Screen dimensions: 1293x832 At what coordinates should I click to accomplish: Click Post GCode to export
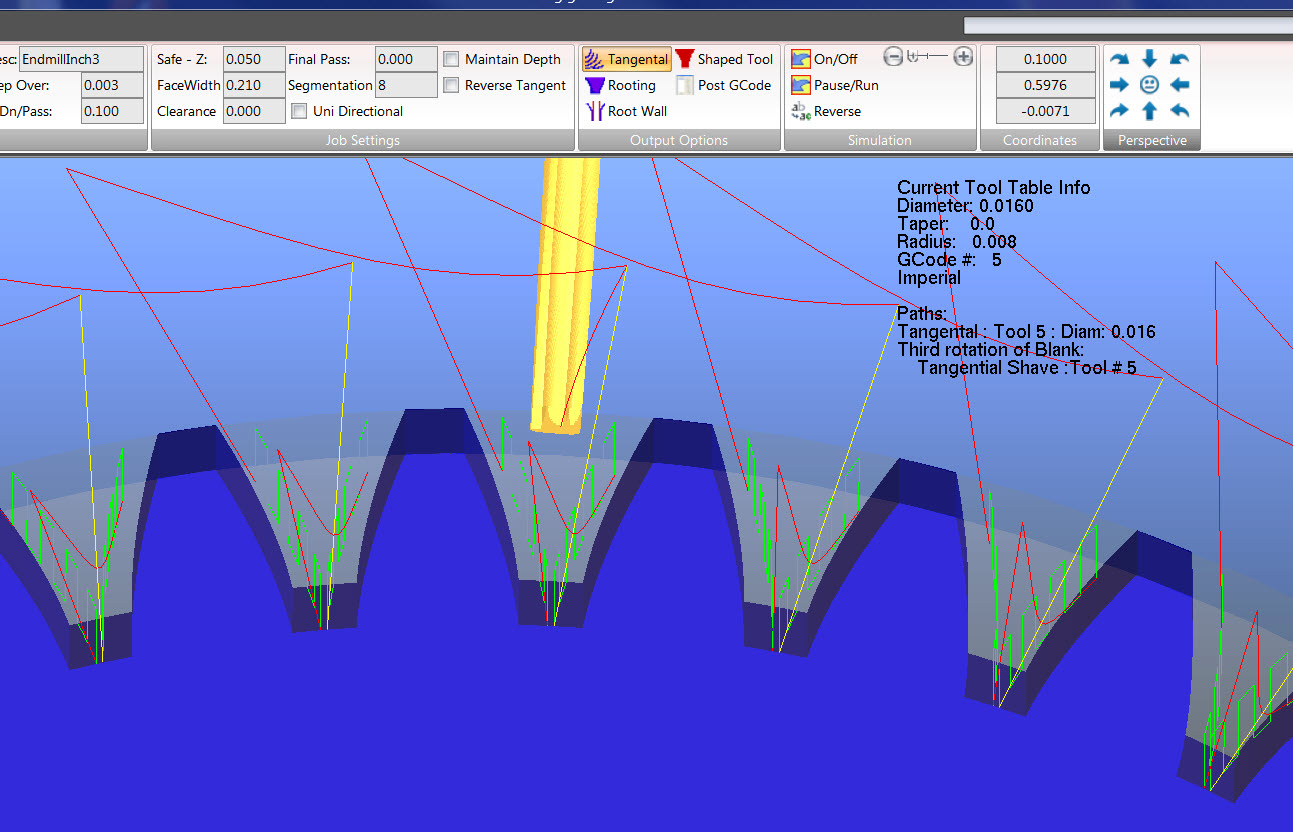[723, 85]
